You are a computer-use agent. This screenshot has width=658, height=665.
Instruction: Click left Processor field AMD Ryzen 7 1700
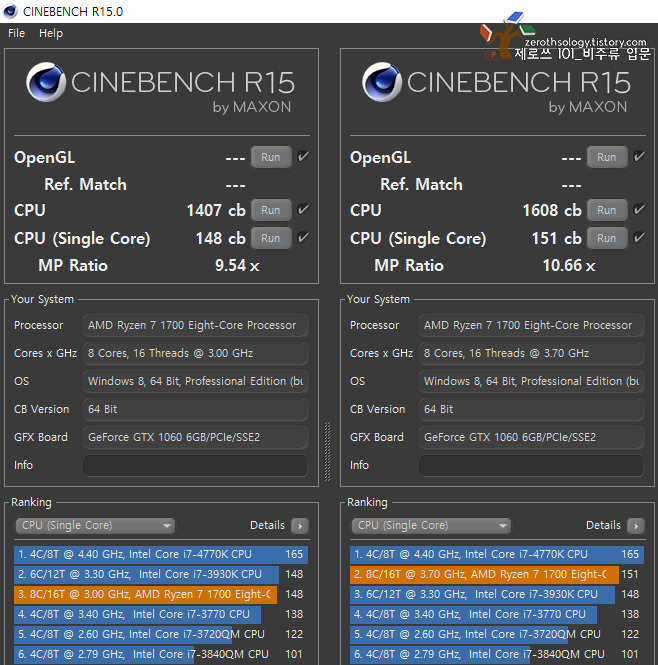tap(195, 326)
